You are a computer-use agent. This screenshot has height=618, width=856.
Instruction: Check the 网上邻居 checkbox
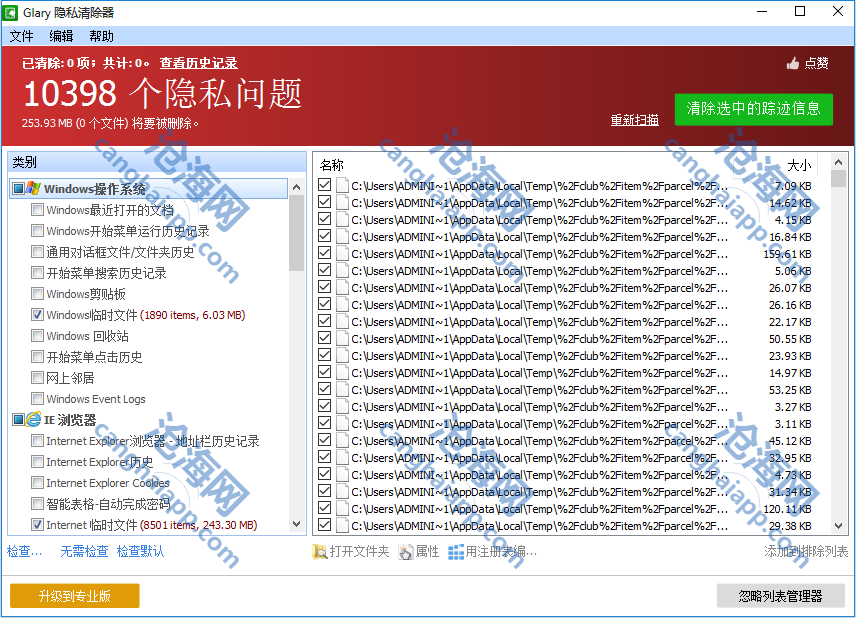[37, 377]
